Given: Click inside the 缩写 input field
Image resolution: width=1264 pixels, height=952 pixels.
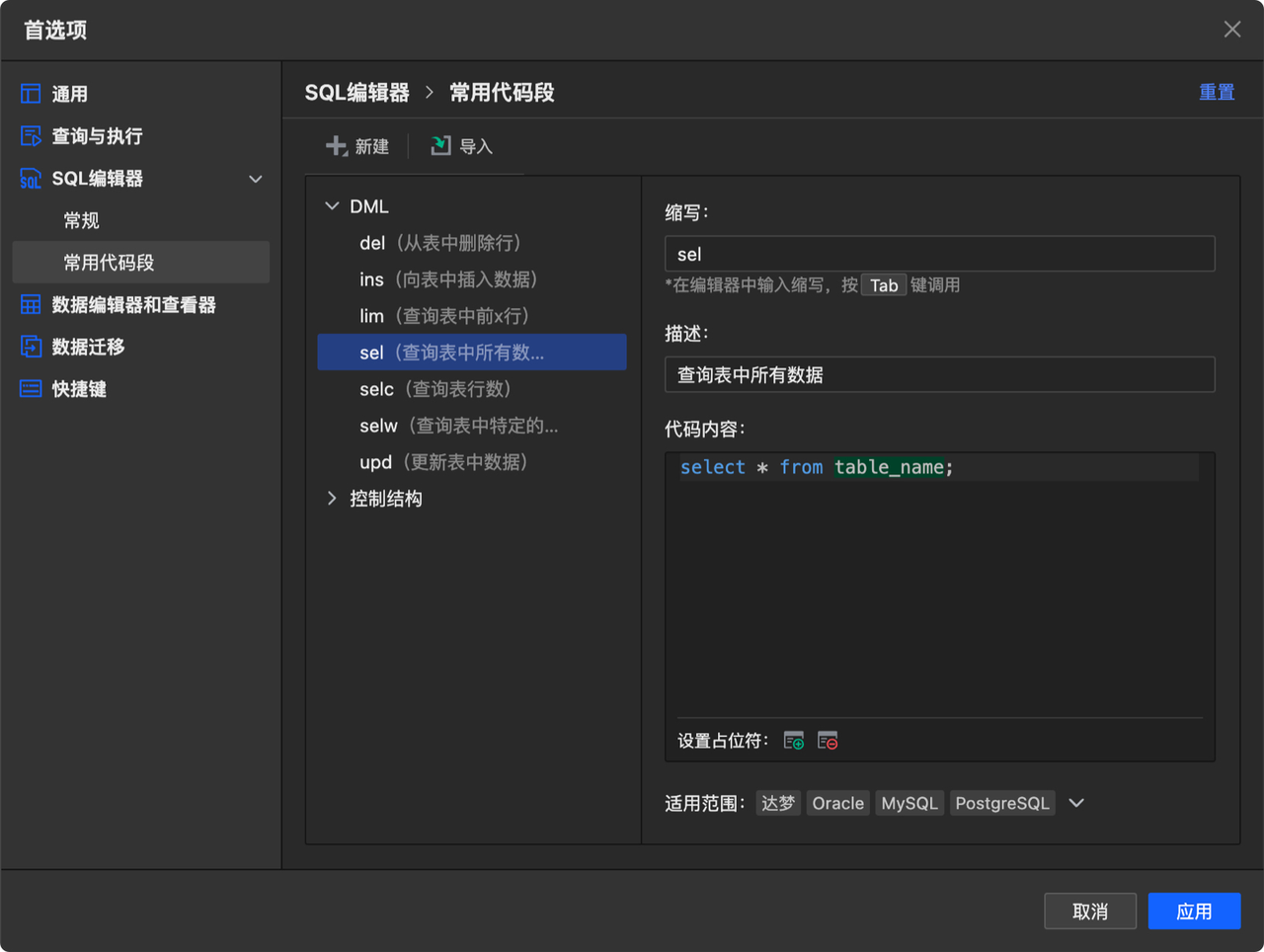Looking at the screenshot, I should 938,254.
